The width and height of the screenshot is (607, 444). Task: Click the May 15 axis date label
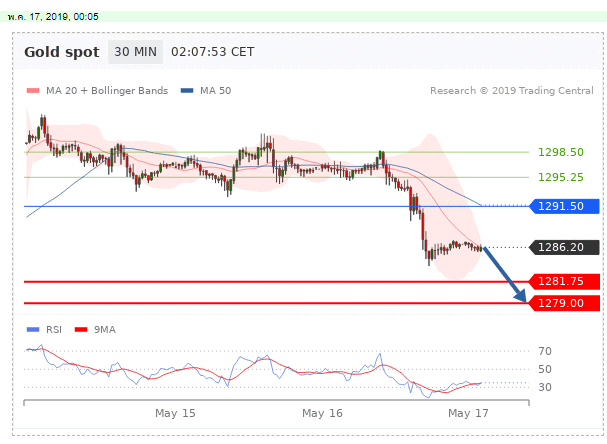pyautogui.click(x=175, y=413)
